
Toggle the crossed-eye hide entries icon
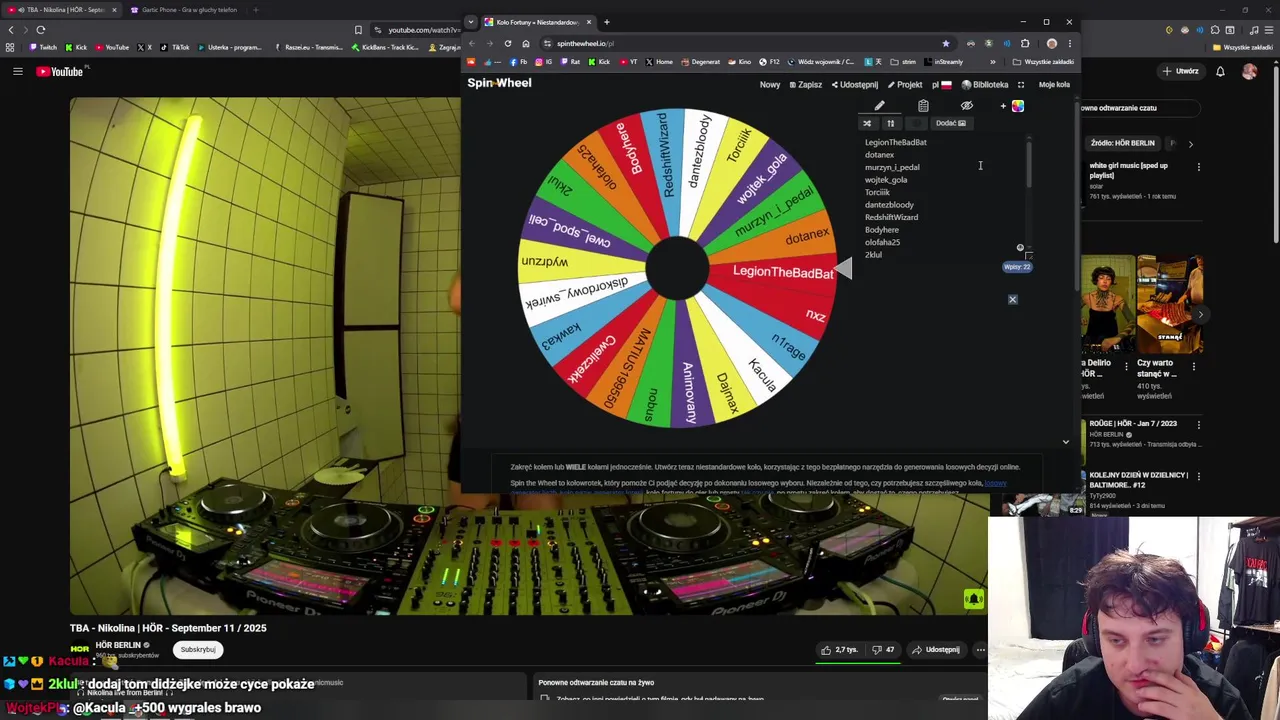(x=967, y=106)
